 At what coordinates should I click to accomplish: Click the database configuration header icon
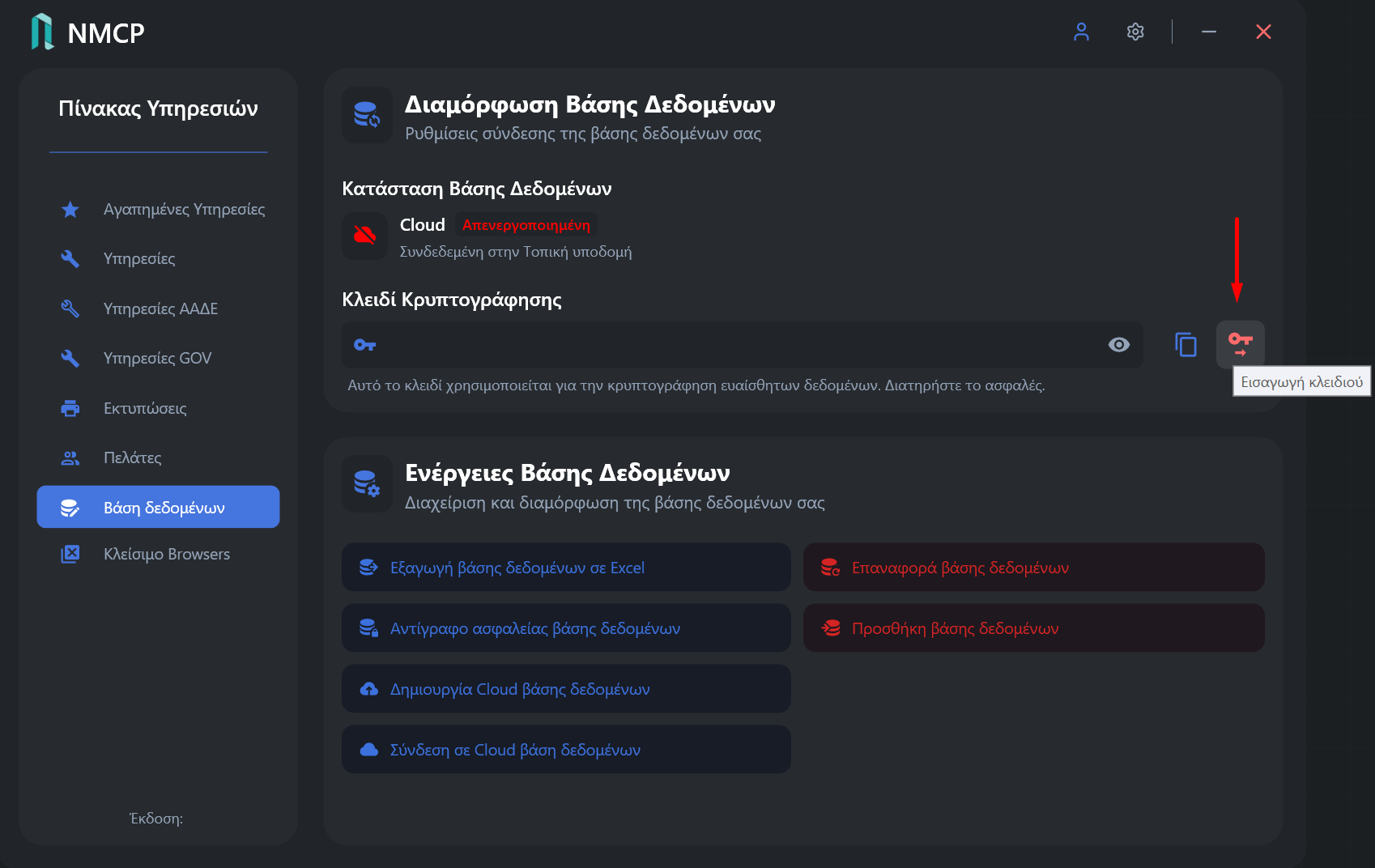pyautogui.click(x=367, y=115)
